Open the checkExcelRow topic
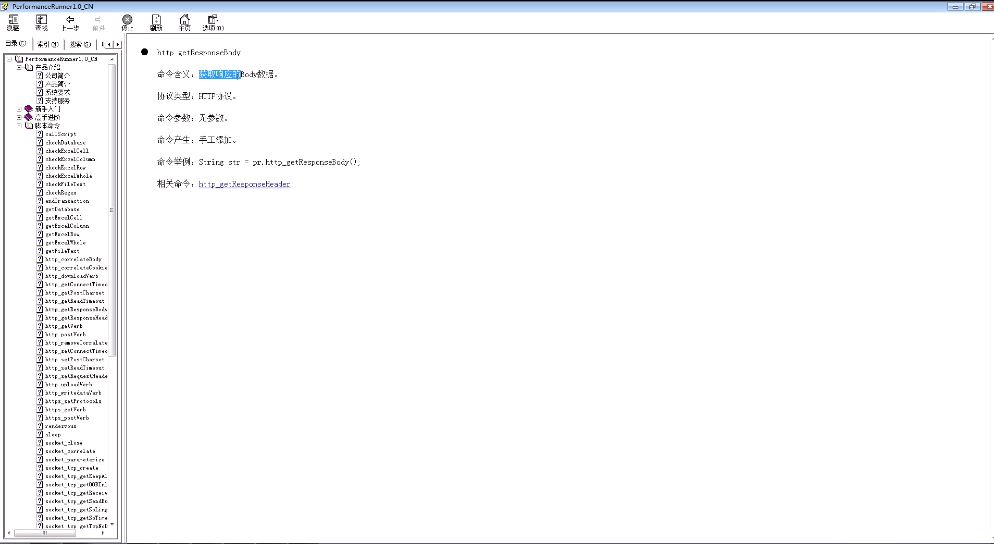Screen dimensions: 994x544 [65, 167]
